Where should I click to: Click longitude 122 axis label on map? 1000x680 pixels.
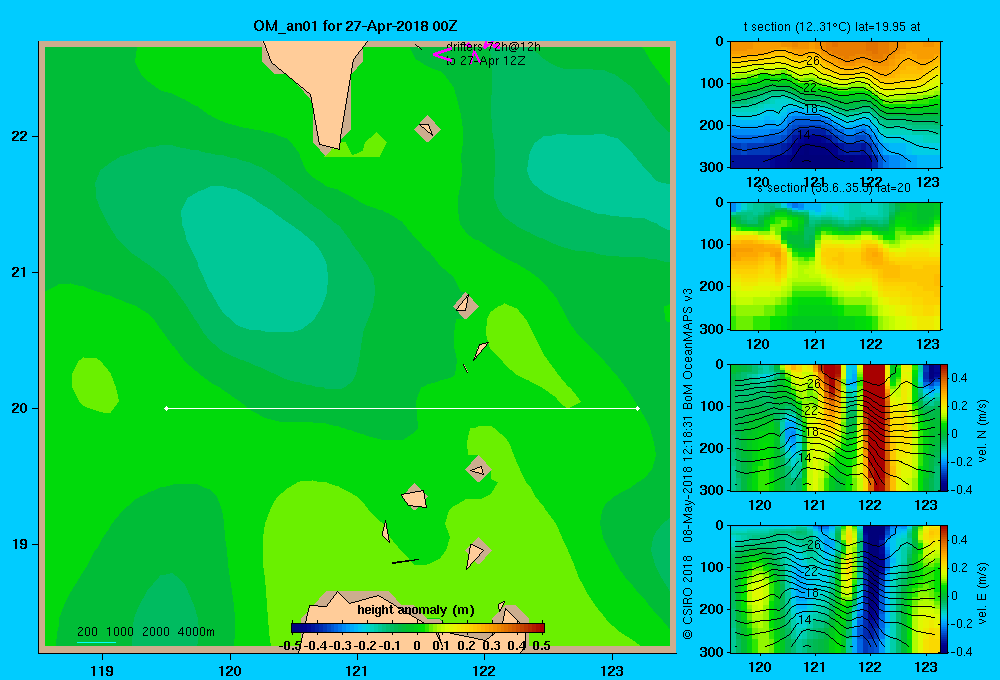[x=484, y=670]
